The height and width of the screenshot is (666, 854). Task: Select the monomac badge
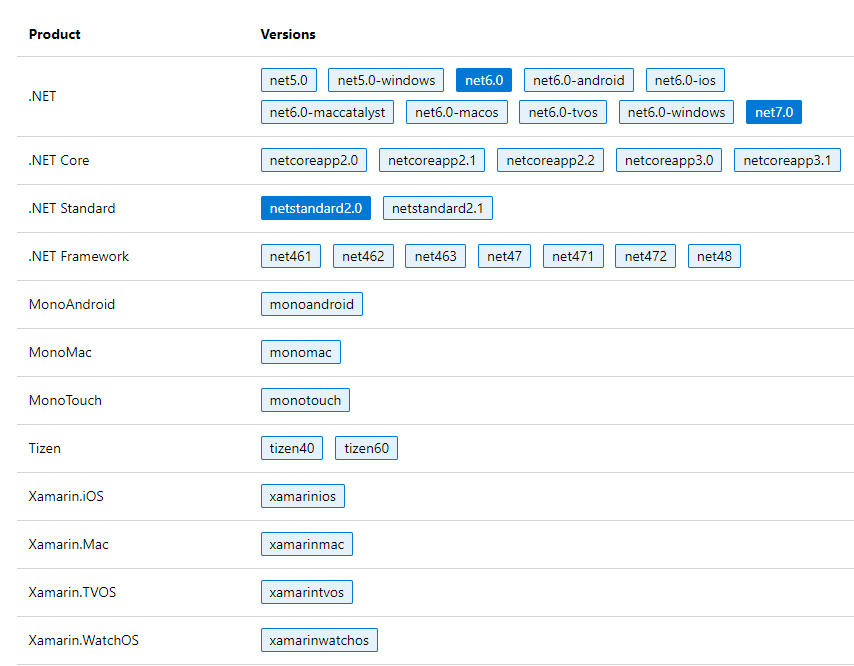[x=301, y=352]
